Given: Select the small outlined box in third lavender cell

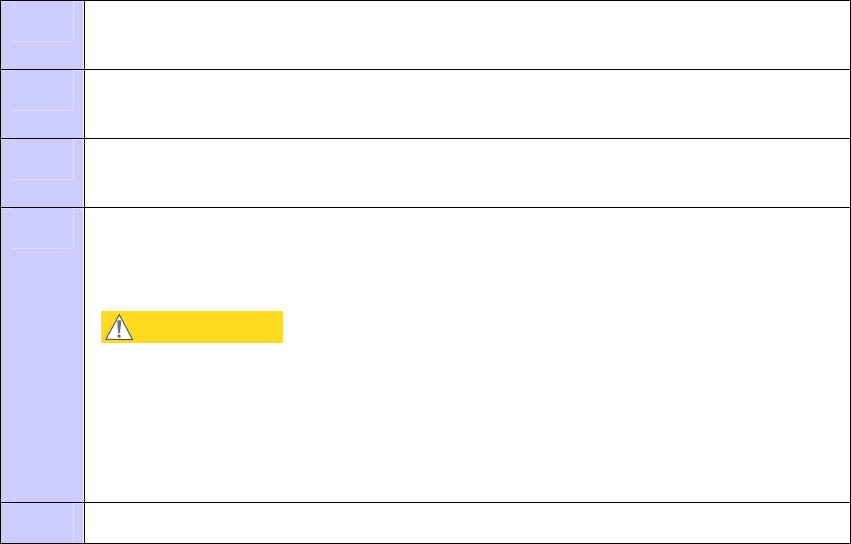Looking at the screenshot, I should [42, 160].
